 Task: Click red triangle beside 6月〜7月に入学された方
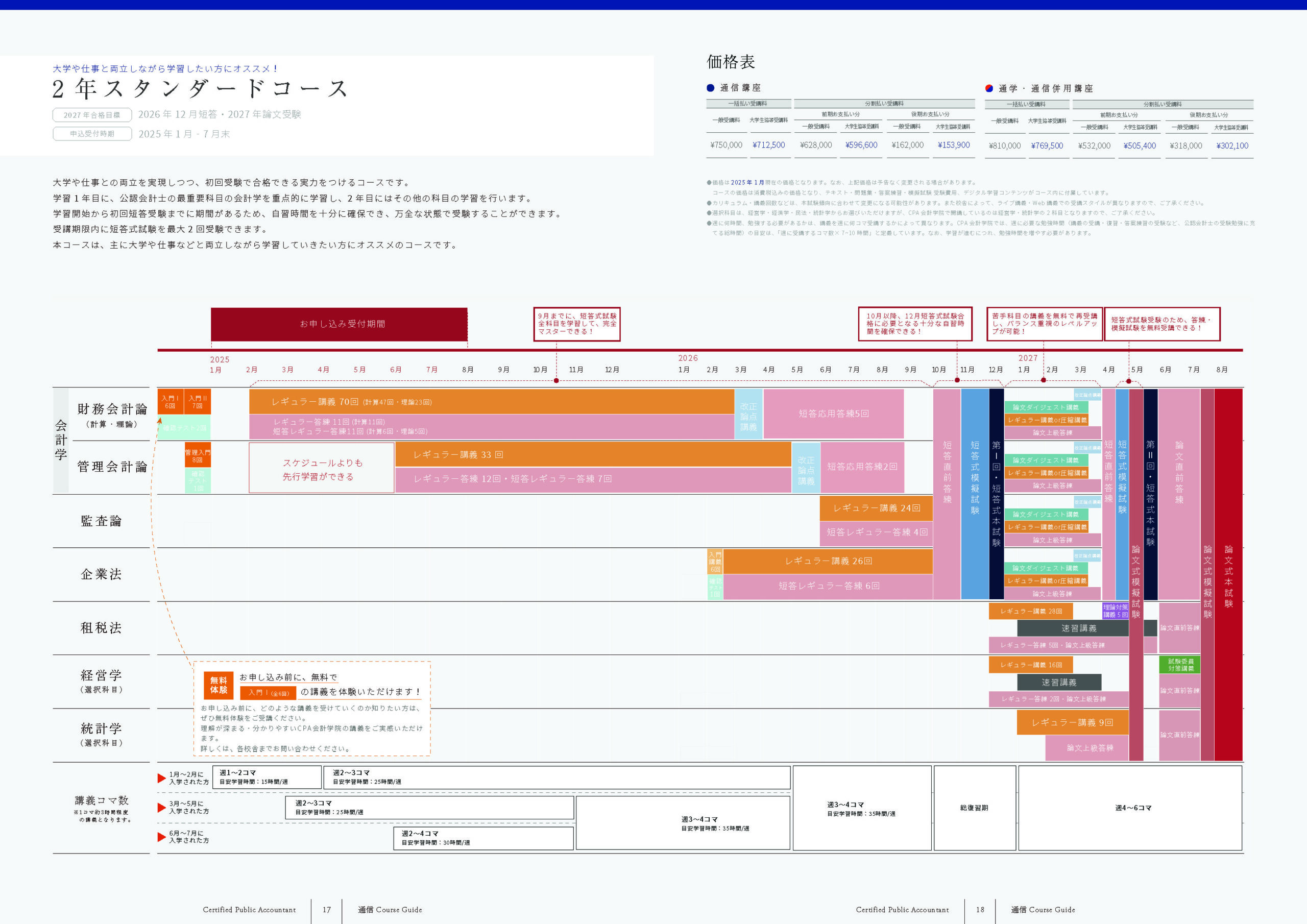pos(162,837)
